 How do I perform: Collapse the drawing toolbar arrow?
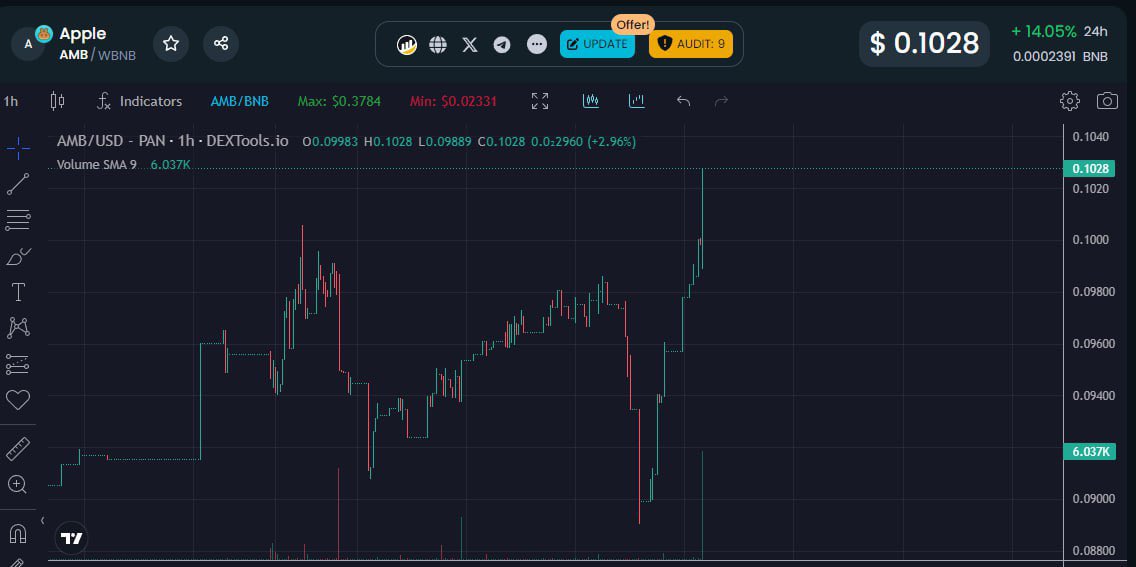click(42, 520)
